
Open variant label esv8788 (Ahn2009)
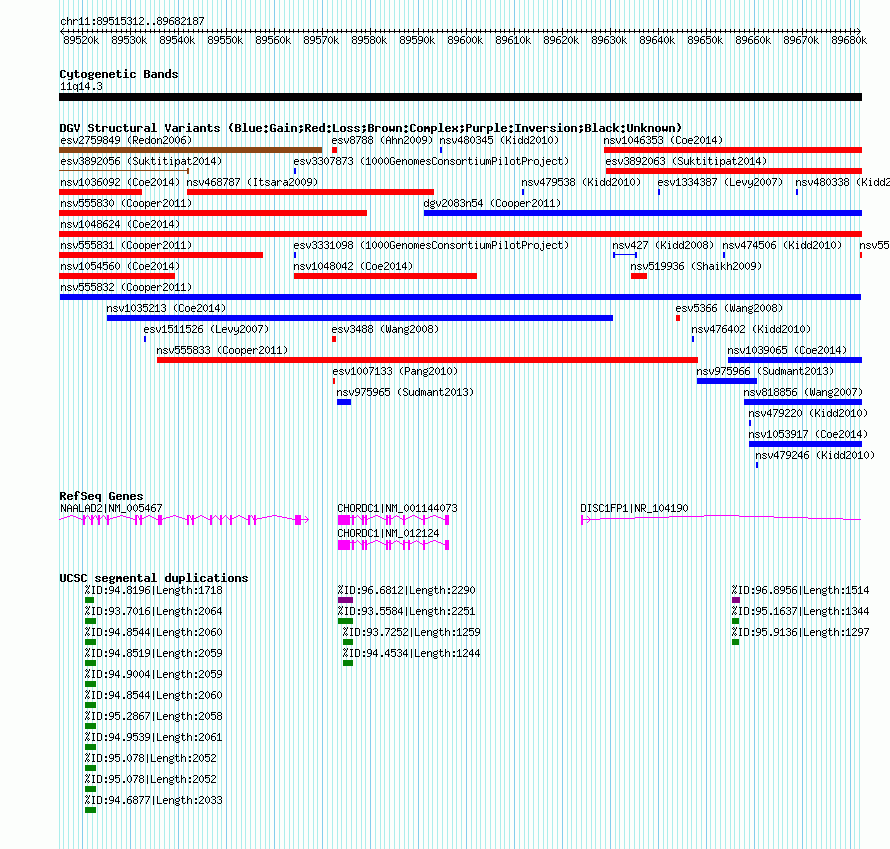(382, 140)
